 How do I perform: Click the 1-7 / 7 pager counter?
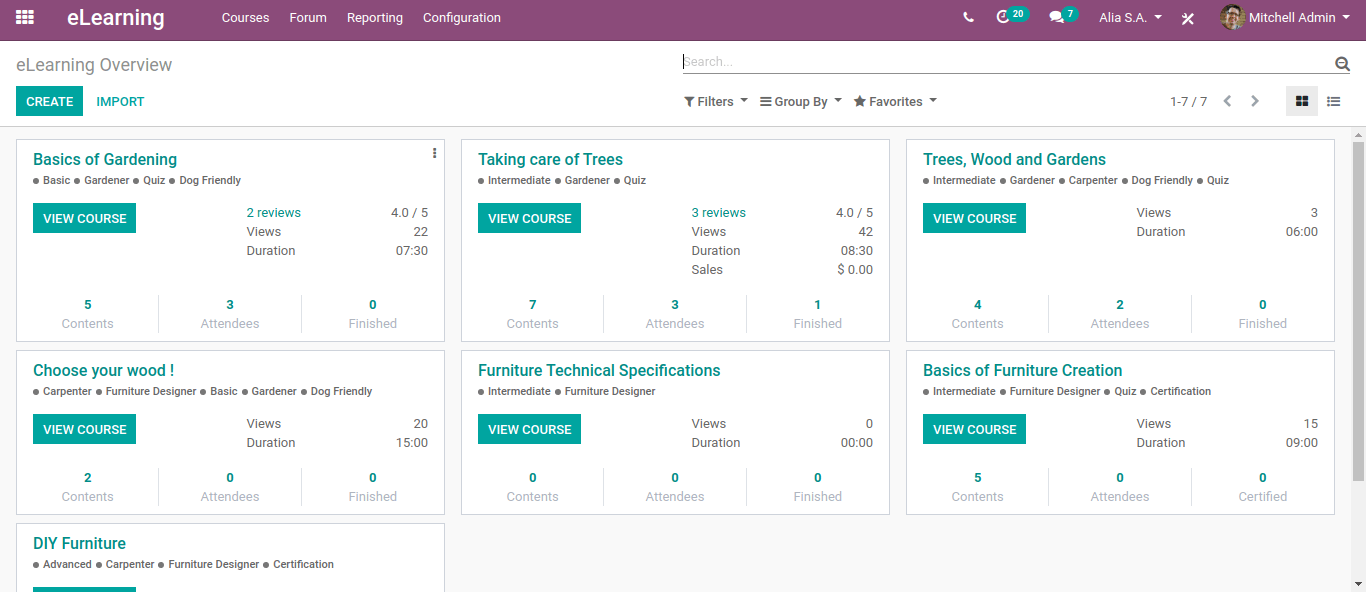1188,102
